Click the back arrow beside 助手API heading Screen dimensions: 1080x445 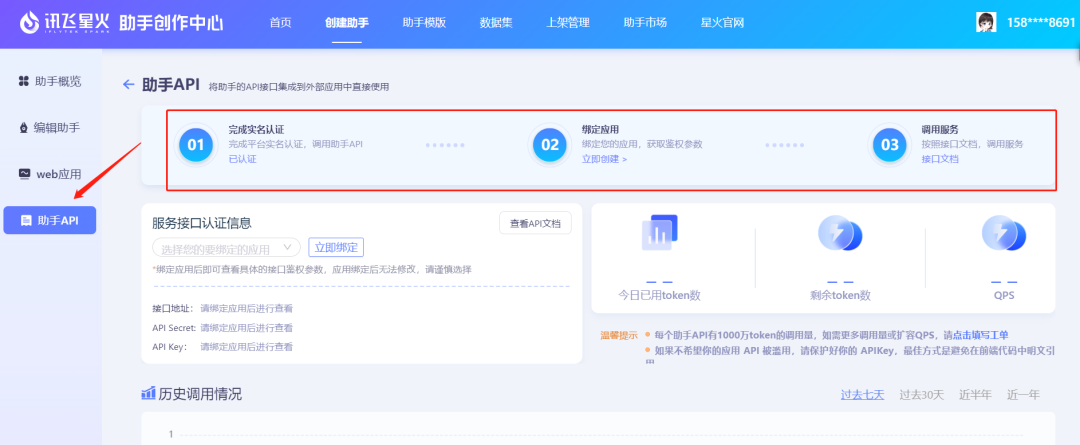pos(128,84)
